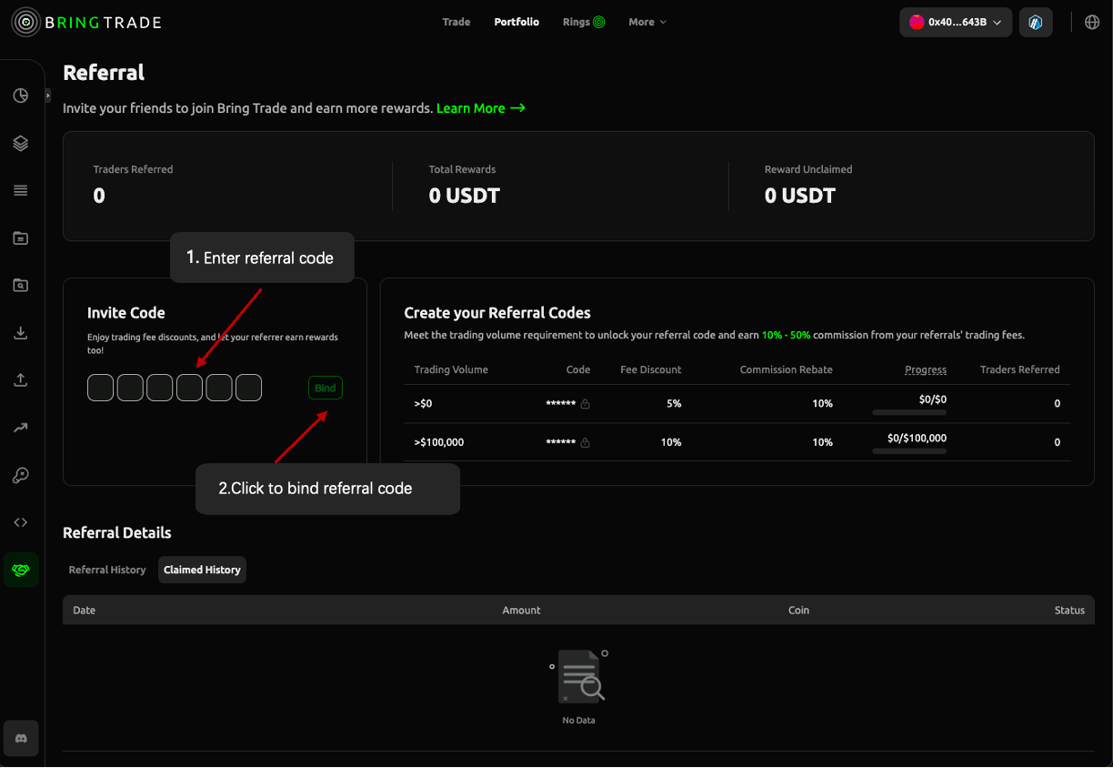The width and height of the screenshot is (1113, 768).
Task: Open the Rings menu item
Action: point(583,22)
